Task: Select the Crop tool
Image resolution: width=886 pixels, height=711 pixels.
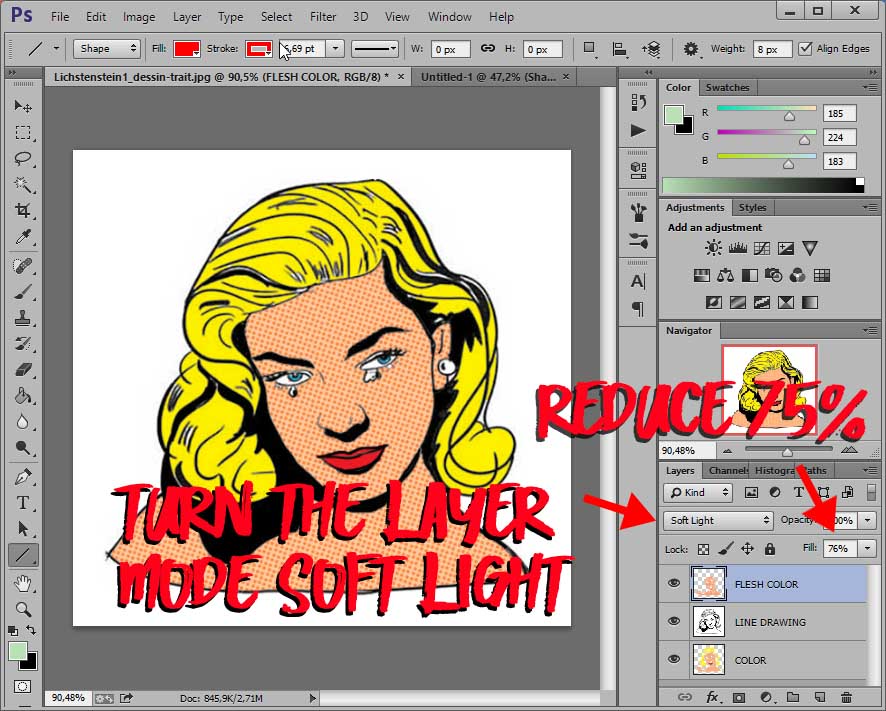Action: click(x=23, y=211)
